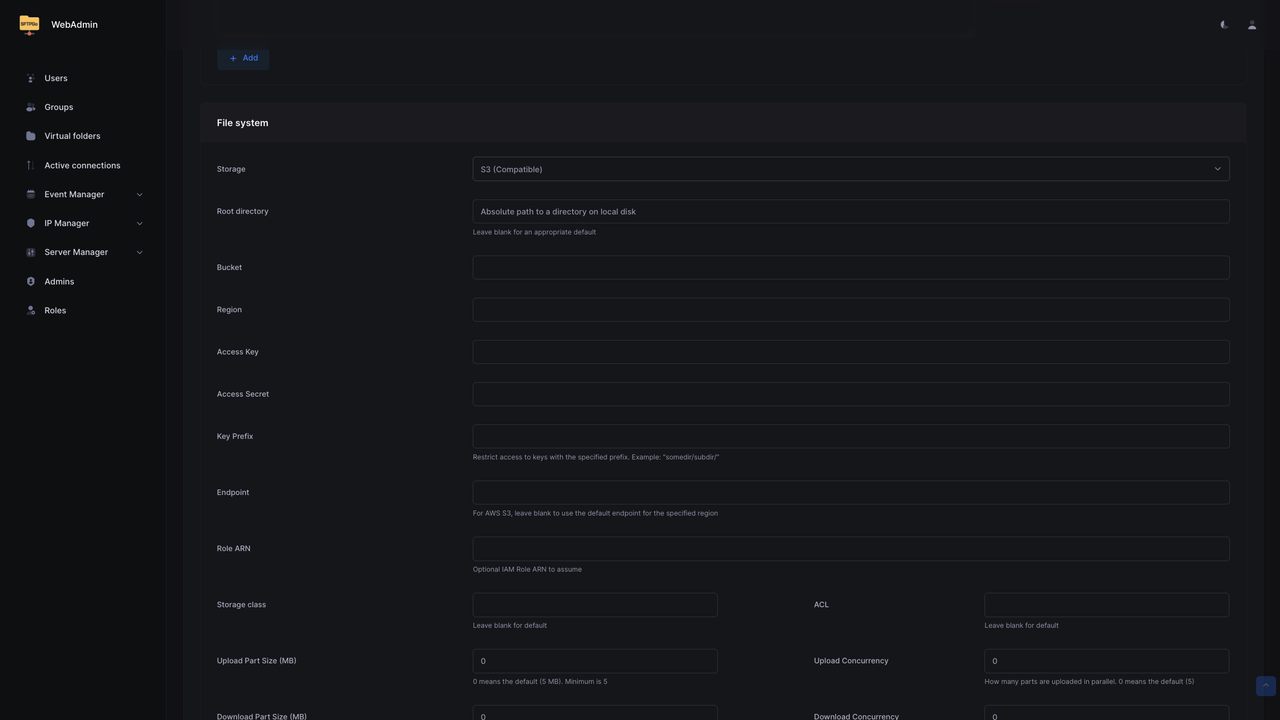Click the Upload Concurrency field
The width and height of the screenshot is (1280, 720).
1106,661
